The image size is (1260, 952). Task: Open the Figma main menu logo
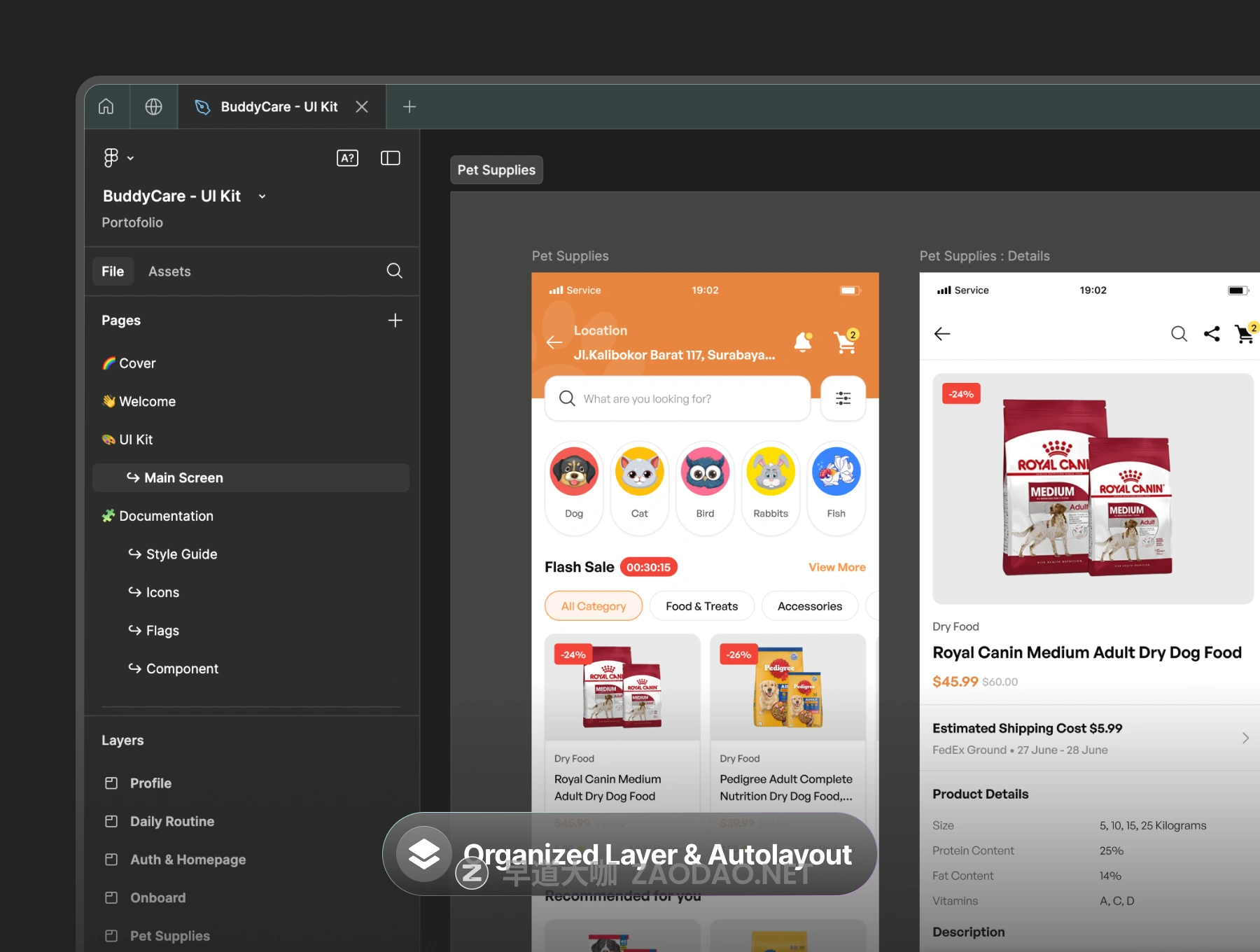click(x=111, y=158)
